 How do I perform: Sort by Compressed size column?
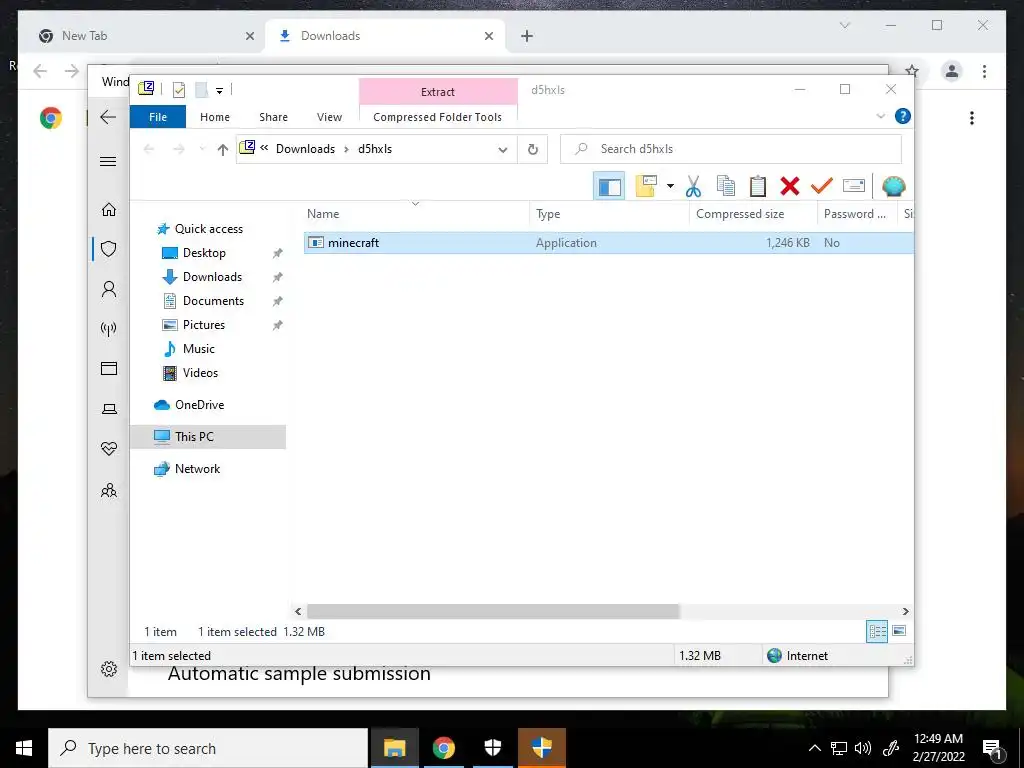coord(752,214)
